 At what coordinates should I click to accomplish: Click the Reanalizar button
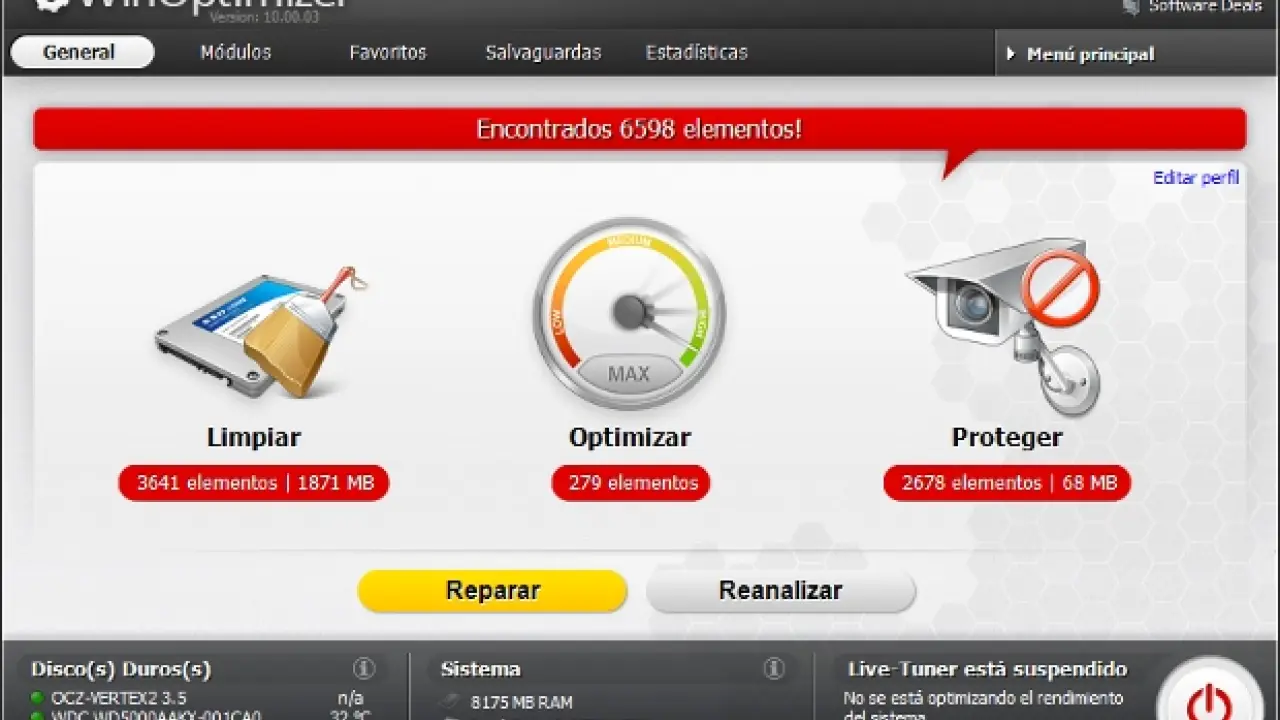pos(780,591)
